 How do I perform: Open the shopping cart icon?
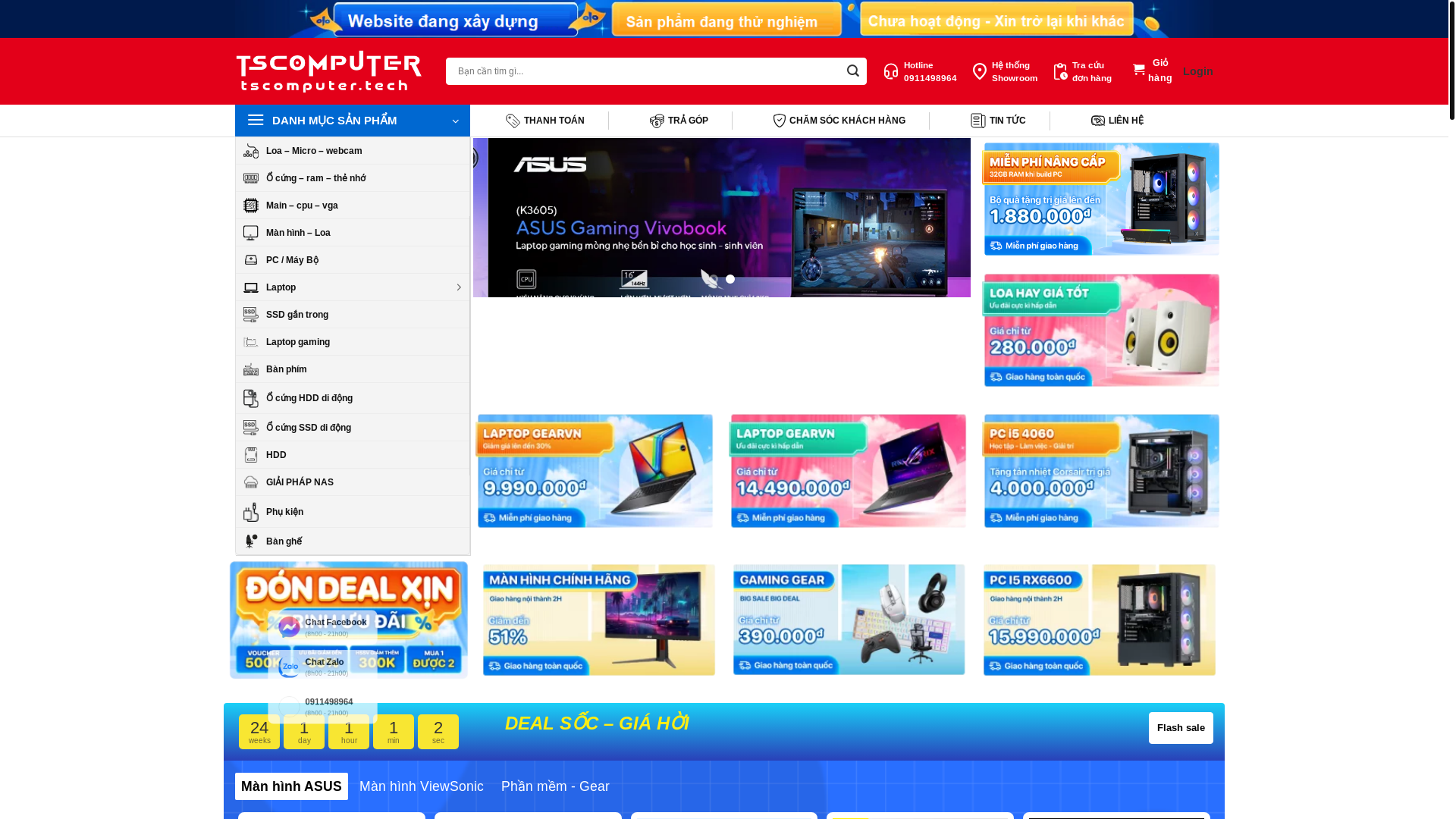tap(1139, 71)
